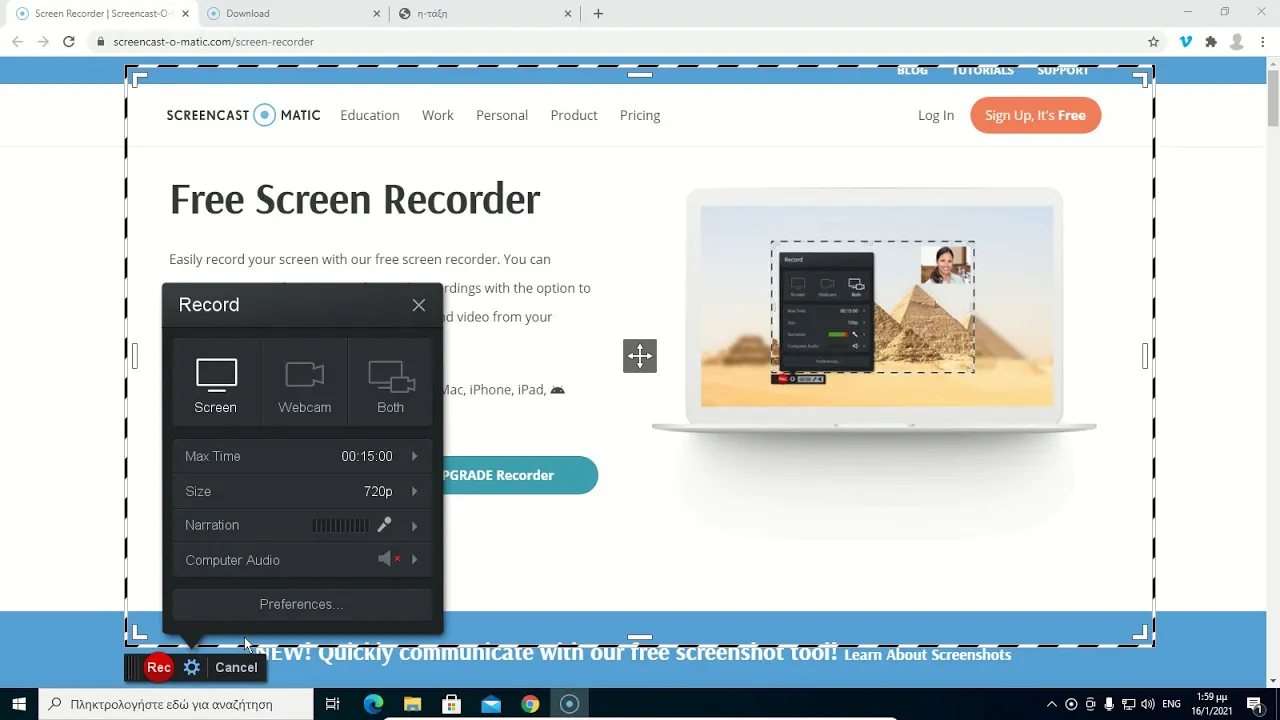Expand Computer Audio options arrow
The image size is (1280, 720).
tap(414, 560)
